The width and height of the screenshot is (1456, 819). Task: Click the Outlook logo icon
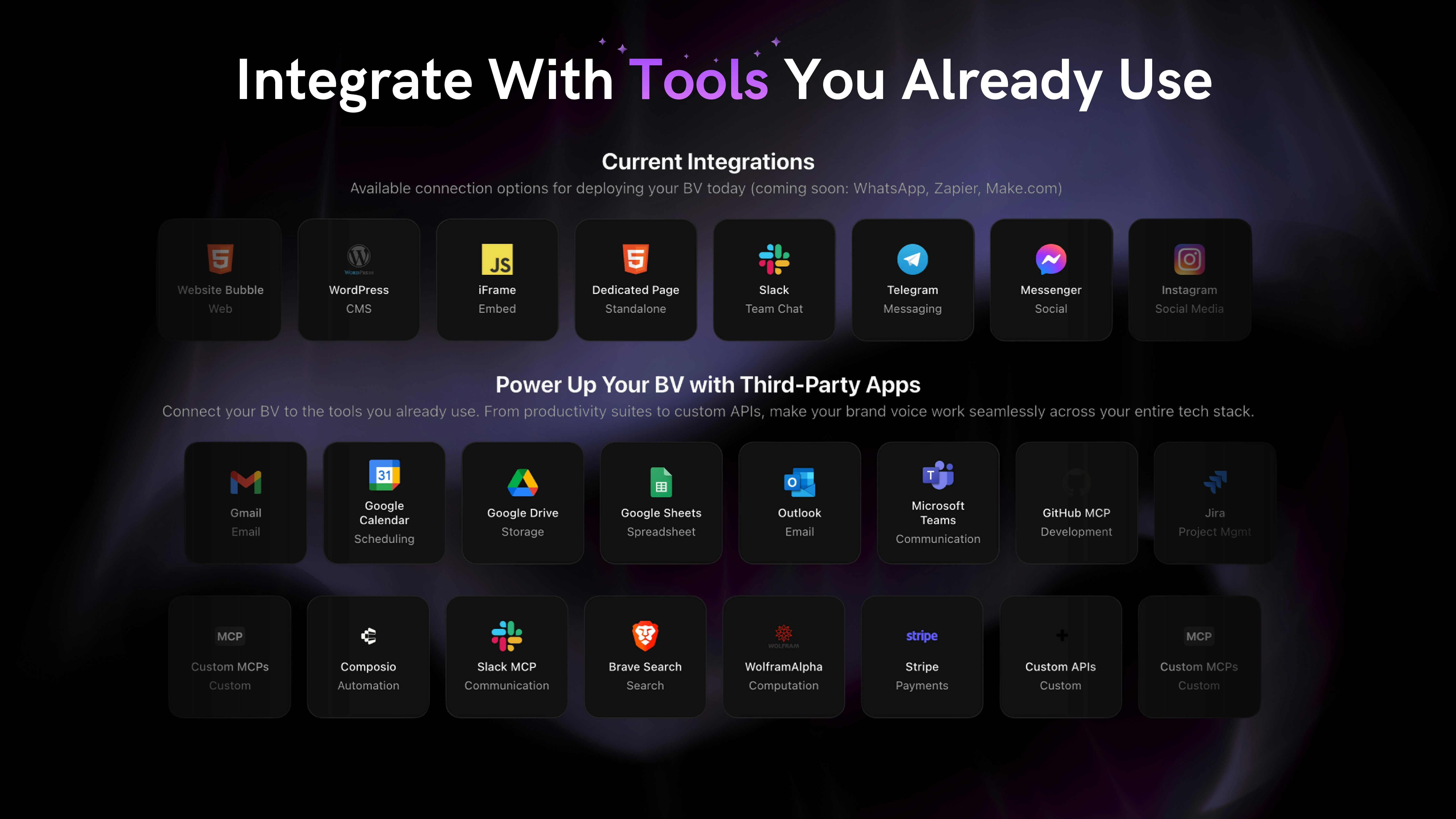pos(800,482)
